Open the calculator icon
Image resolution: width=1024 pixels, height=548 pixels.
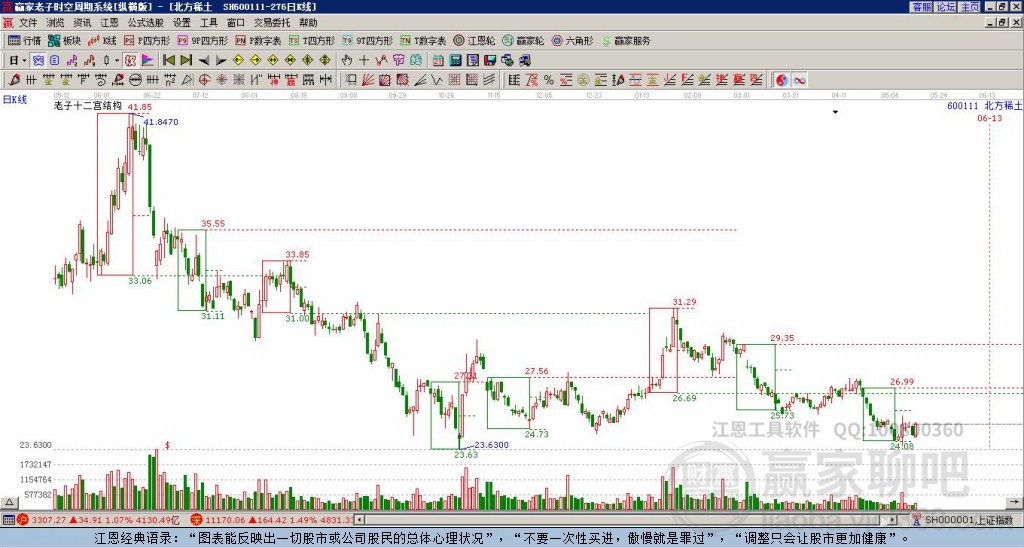(455, 61)
